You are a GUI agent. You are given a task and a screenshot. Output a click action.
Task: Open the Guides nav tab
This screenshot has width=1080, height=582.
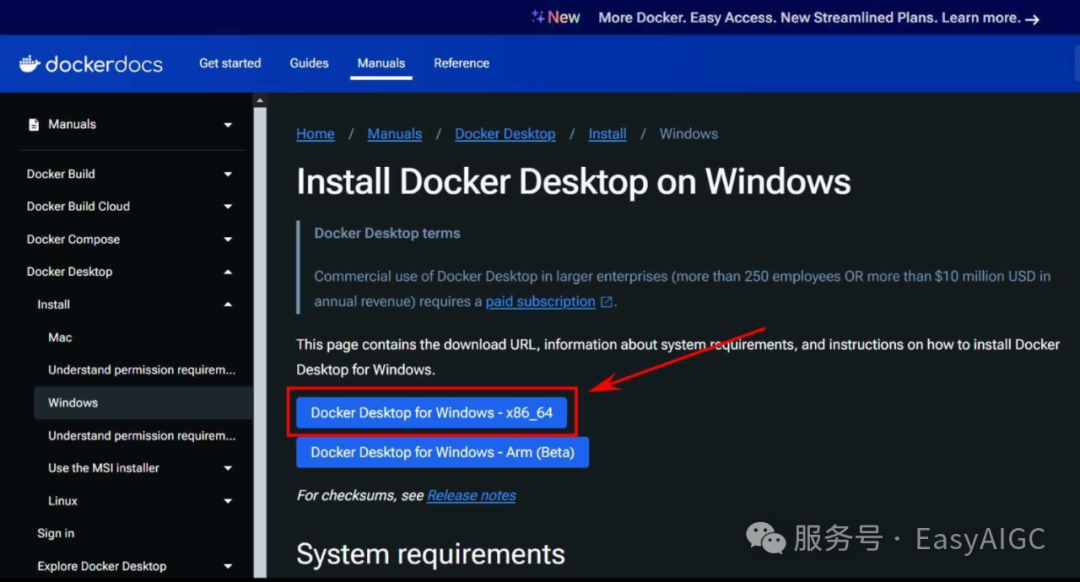(309, 63)
